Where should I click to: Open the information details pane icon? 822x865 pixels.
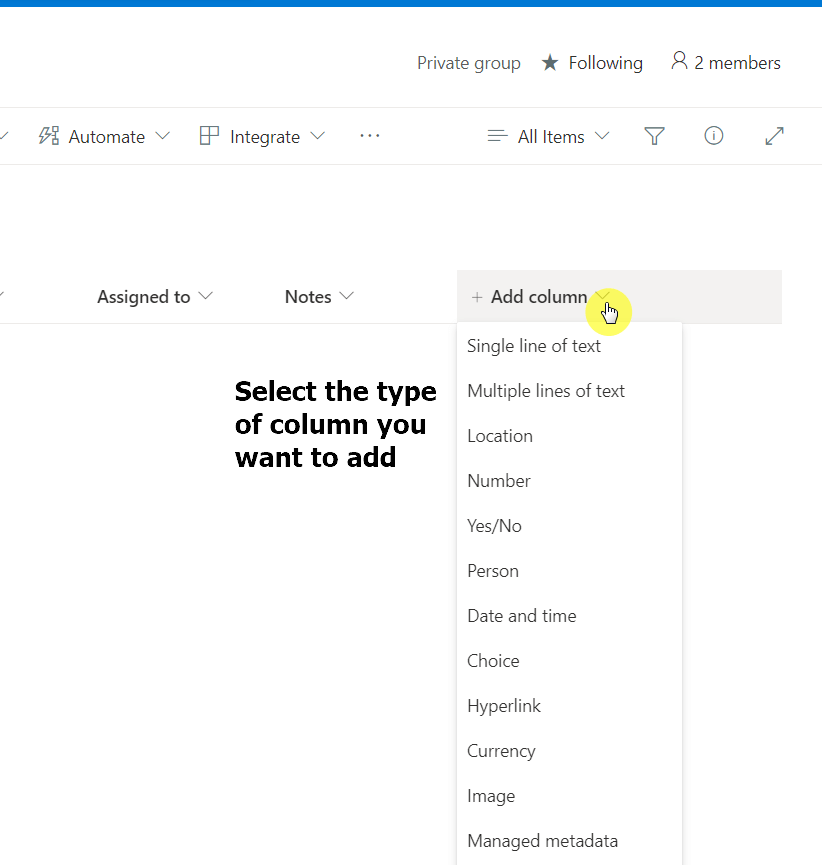pyautogui.click(x=713, y=136)
